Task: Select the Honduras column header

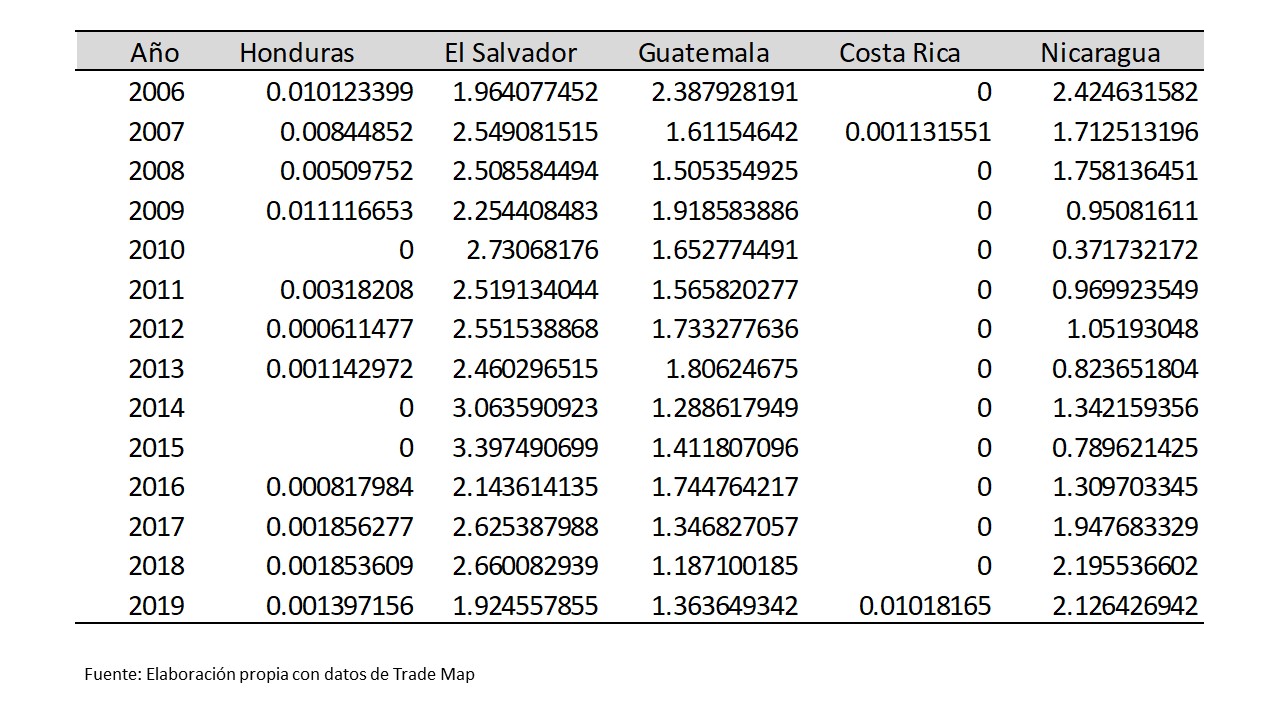Action: pyautogui.click(x=297, y=52)
